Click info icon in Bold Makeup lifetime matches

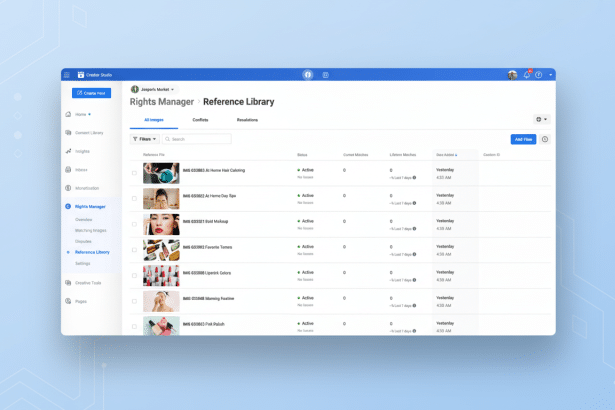[414, 229]
